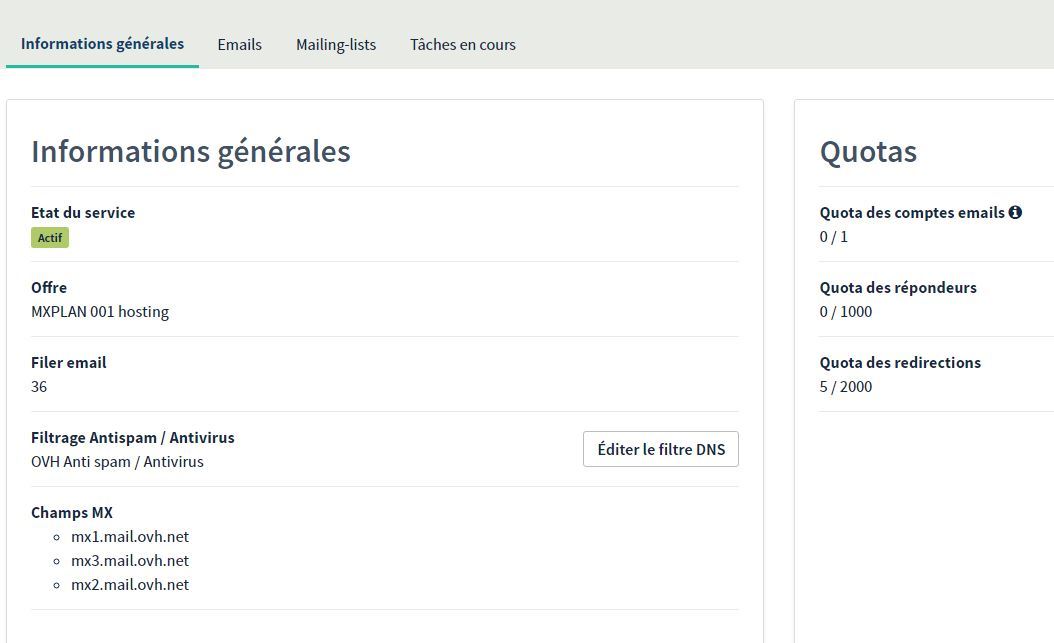Click the mx1.mail.ovh.net MX entry
The width and height of the screenshot is (1054, 643).
click(x=129, y=537)
